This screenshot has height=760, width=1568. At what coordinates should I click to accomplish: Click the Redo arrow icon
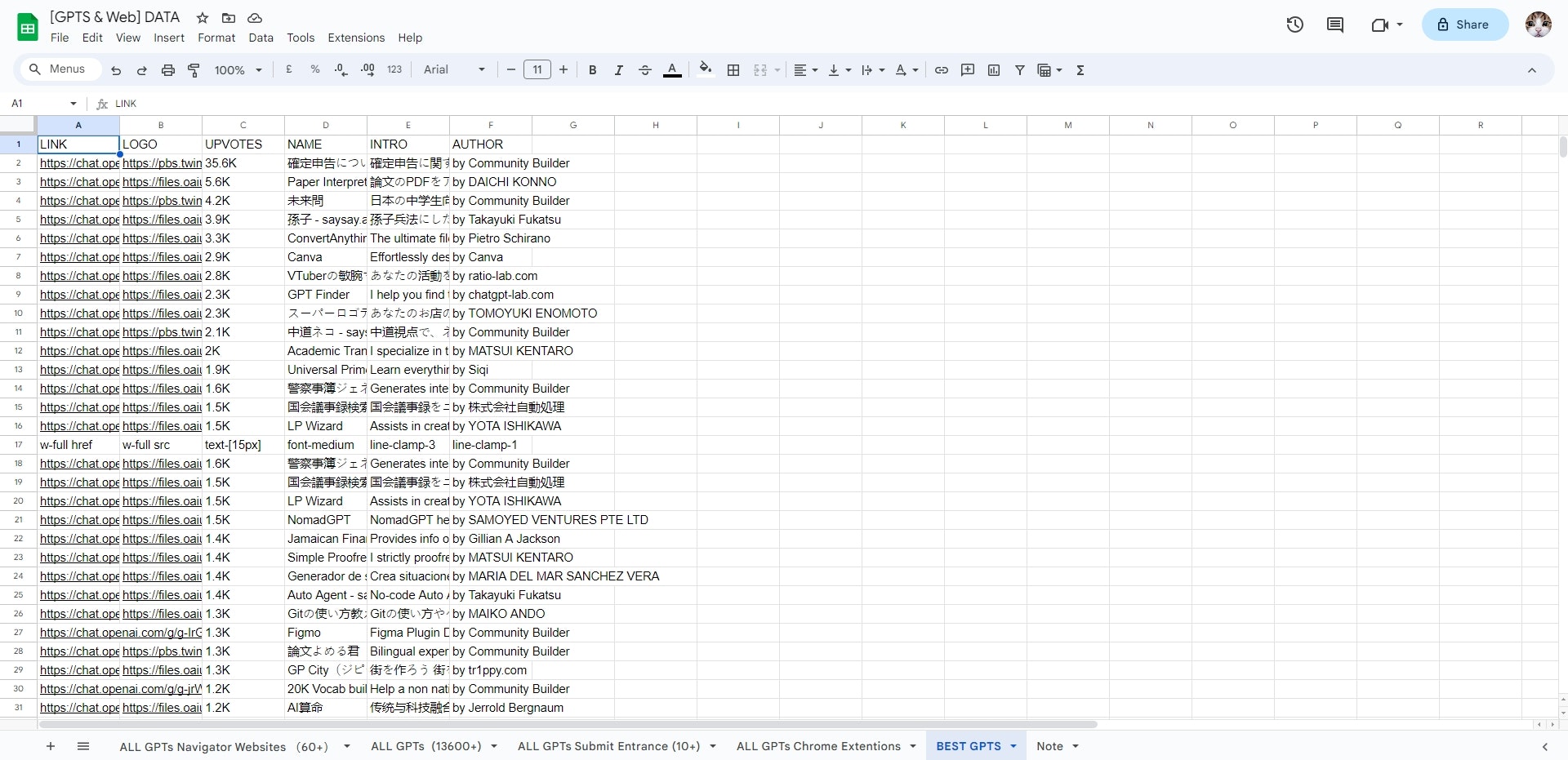(142, 70)
